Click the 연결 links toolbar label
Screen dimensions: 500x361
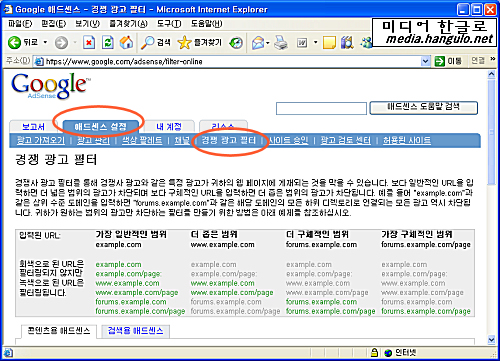coord(478,61)
